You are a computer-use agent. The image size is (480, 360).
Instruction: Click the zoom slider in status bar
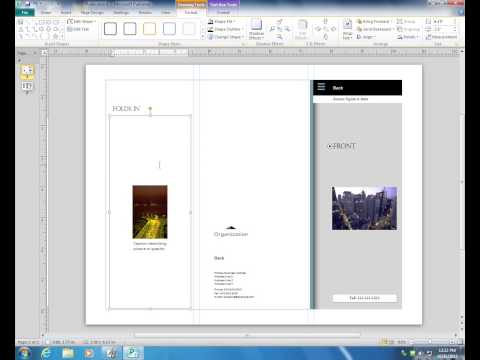click(430, 342)
